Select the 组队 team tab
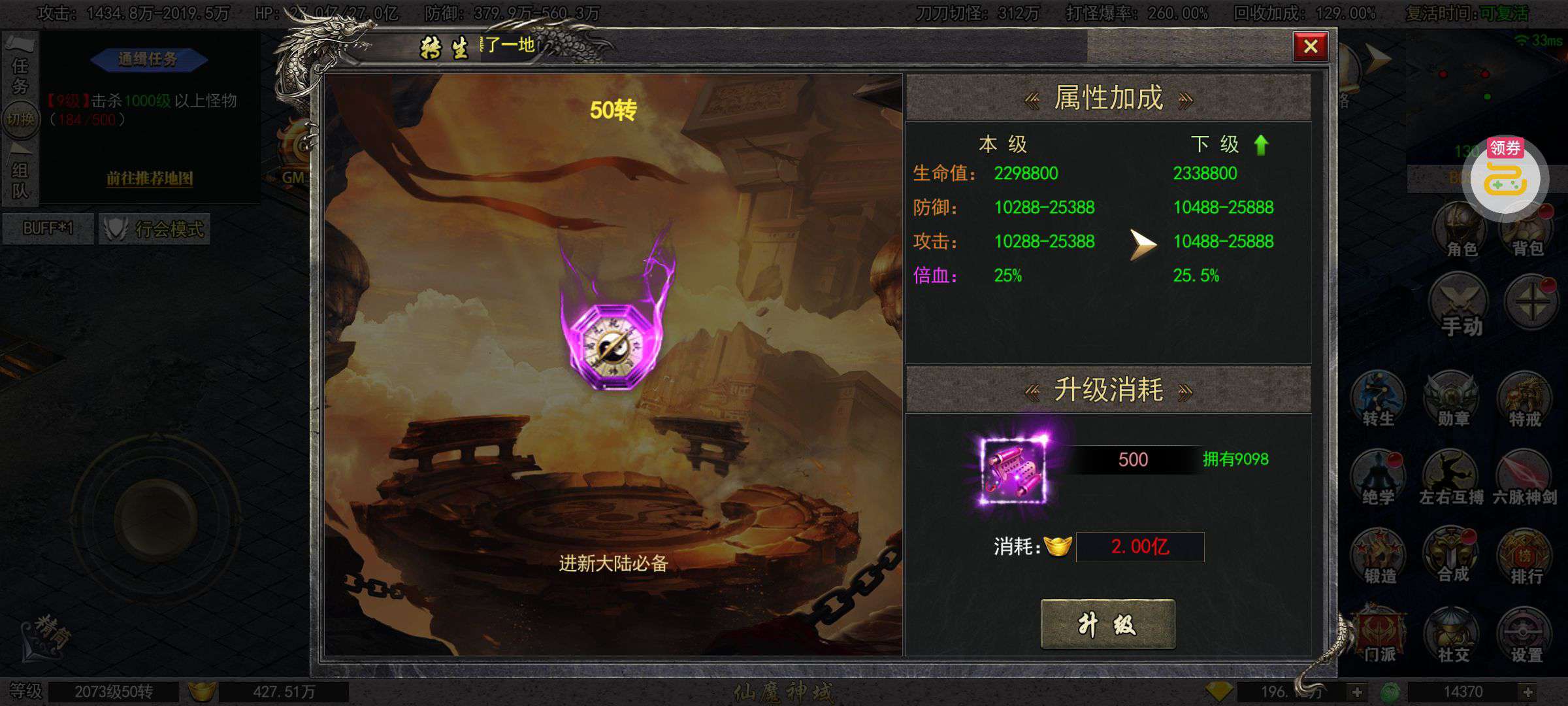Image resolution: width=1568 pixels, height=706 pixels. click(x=20, y=180)
